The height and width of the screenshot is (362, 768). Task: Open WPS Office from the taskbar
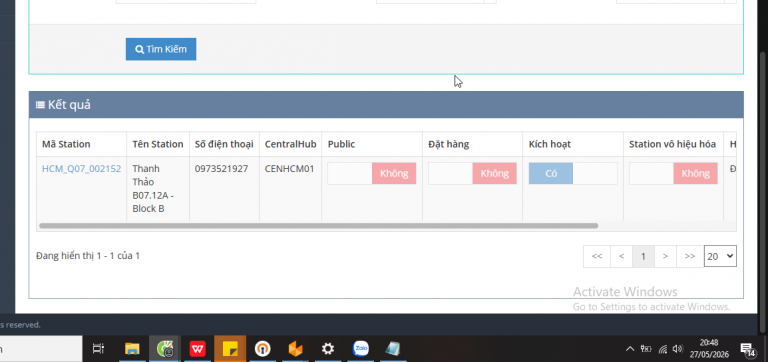click(198, 349)
